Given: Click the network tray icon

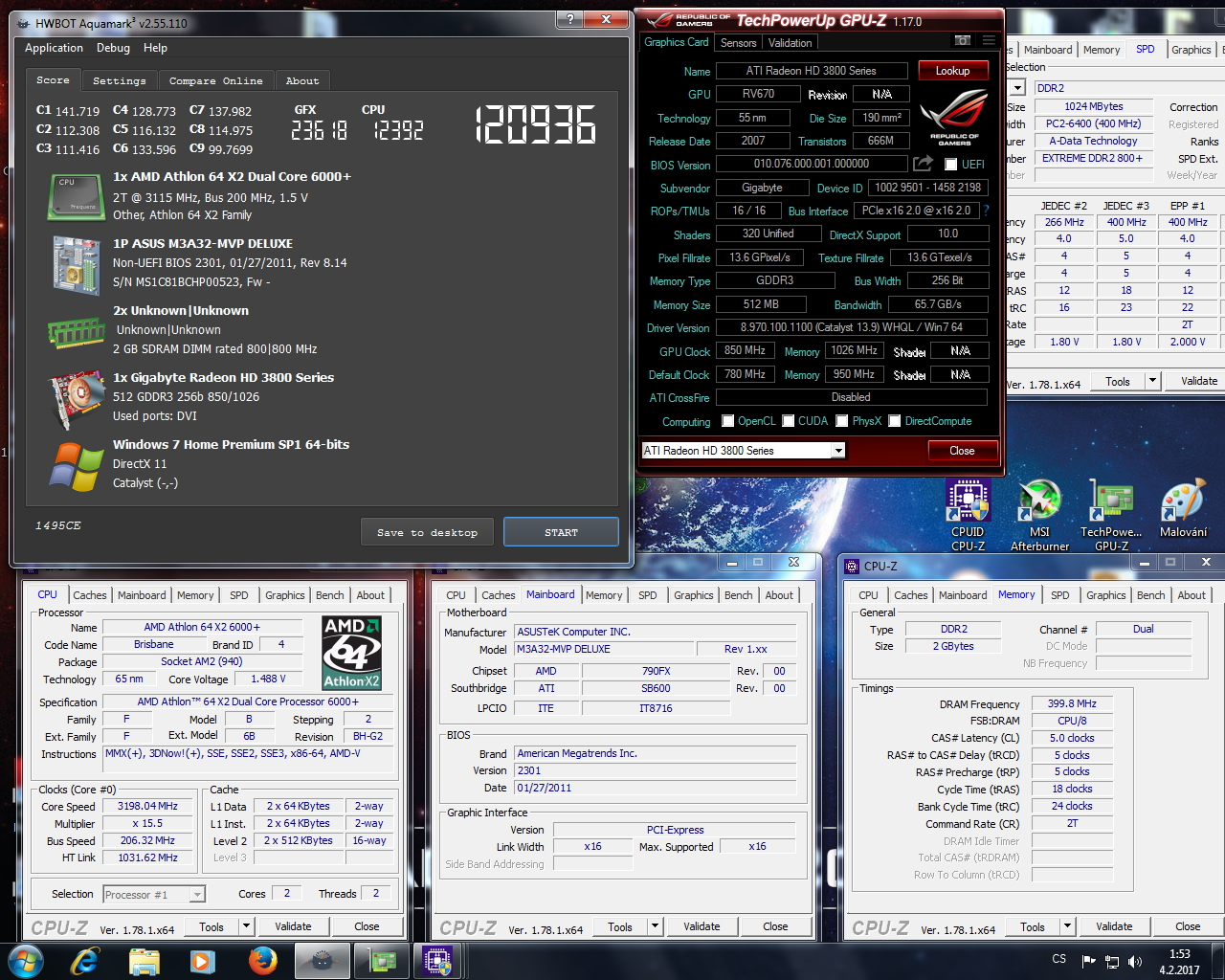Looking at the screenshot, I should [x=1112, y=961].
